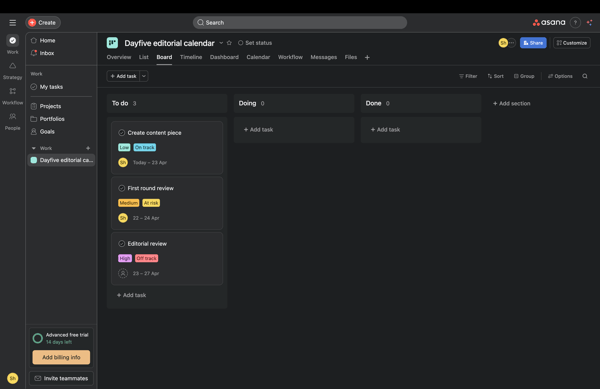Open the People section icon
Screen dimensions: 600x389
pyautogui.click(x=13, y=116)
